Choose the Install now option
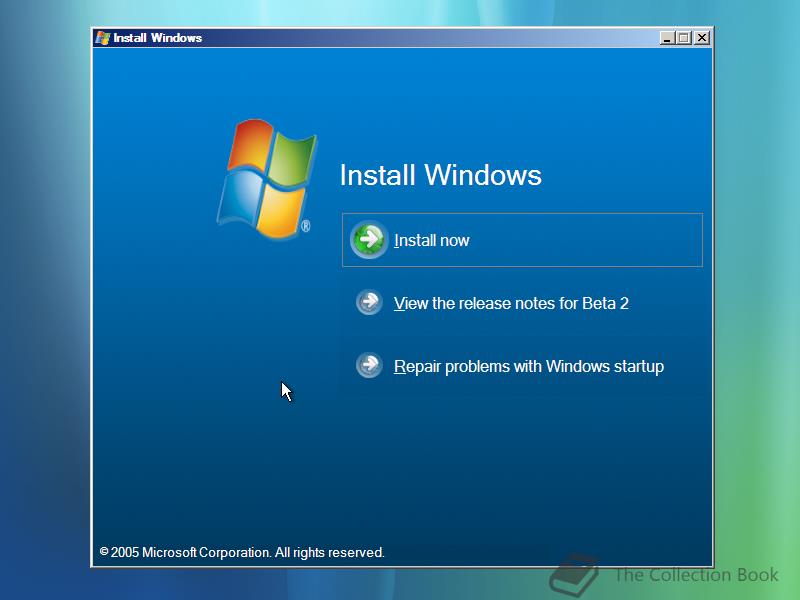 [522, 240]
